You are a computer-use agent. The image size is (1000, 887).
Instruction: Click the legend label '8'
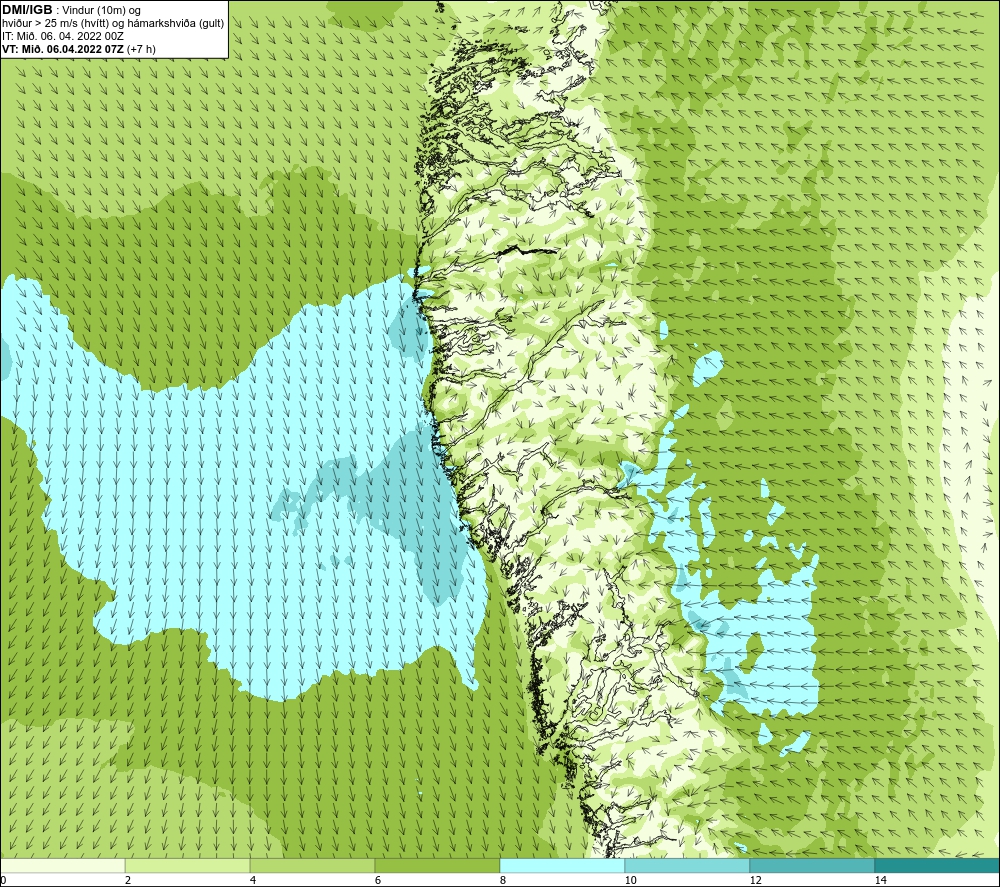pyautogui.click(x=503, y=880)
